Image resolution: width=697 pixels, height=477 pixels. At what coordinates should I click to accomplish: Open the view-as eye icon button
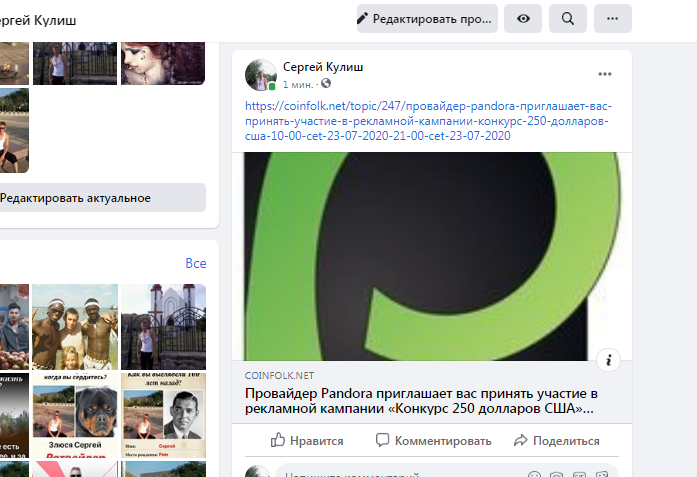click(x=523, y=19)
